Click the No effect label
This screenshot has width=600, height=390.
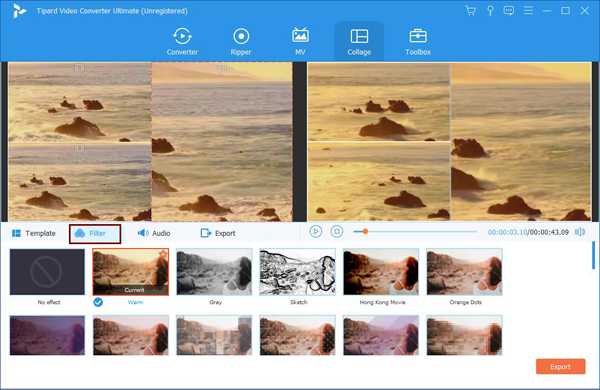[49, 302]
